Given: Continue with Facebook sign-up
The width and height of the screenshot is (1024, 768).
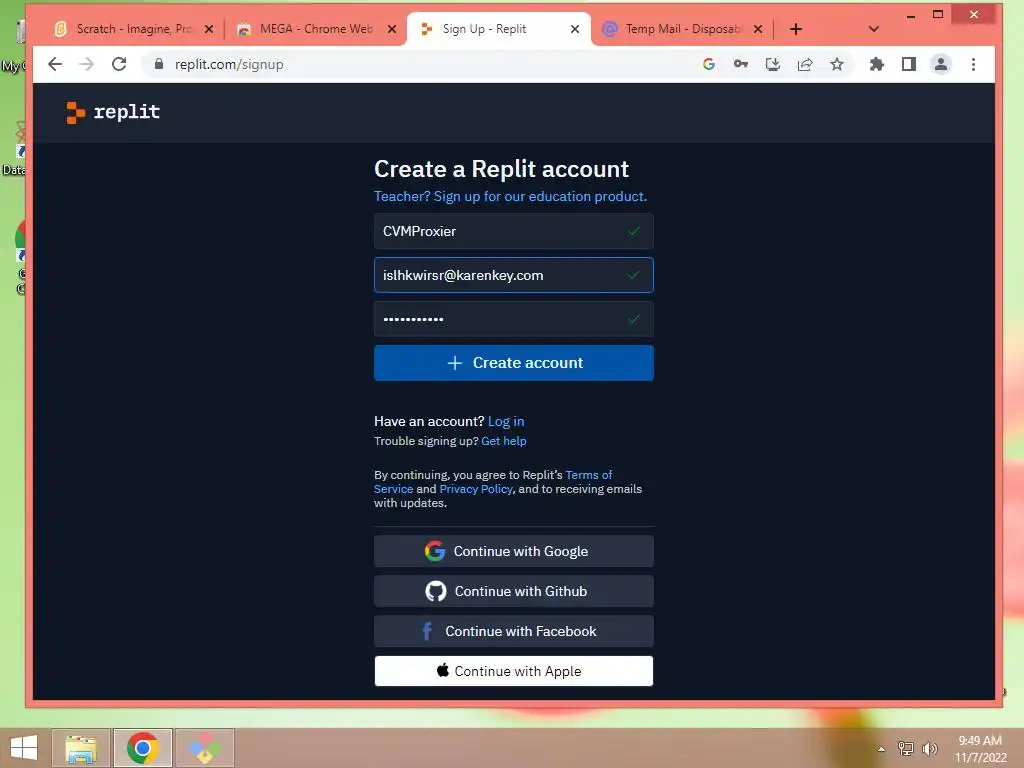Looking at the screenshot, I should (513, 631).
